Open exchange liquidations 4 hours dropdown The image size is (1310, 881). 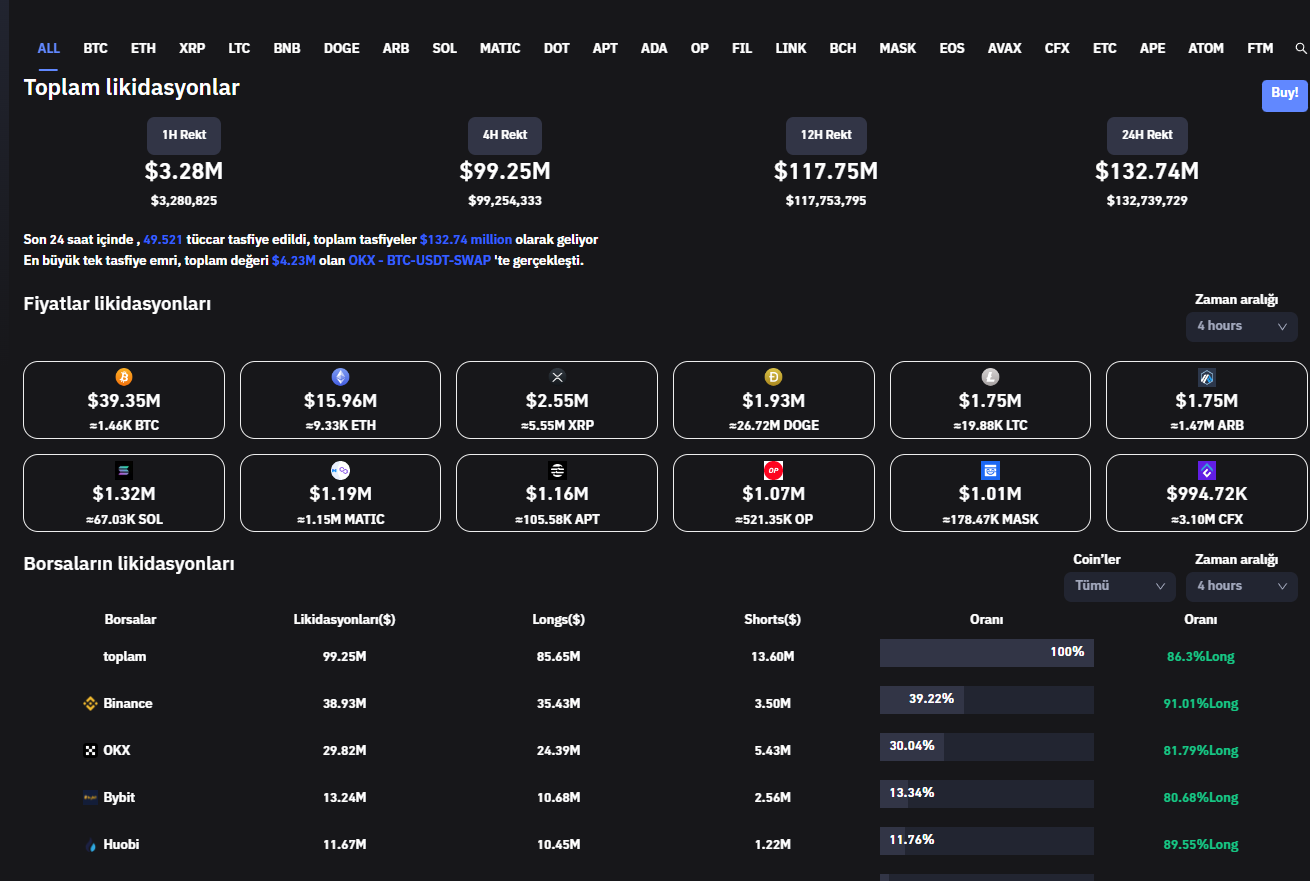pos(1241,586)
